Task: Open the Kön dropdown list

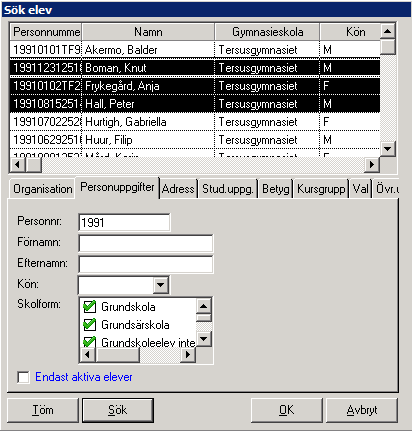Action: [161, 285]
